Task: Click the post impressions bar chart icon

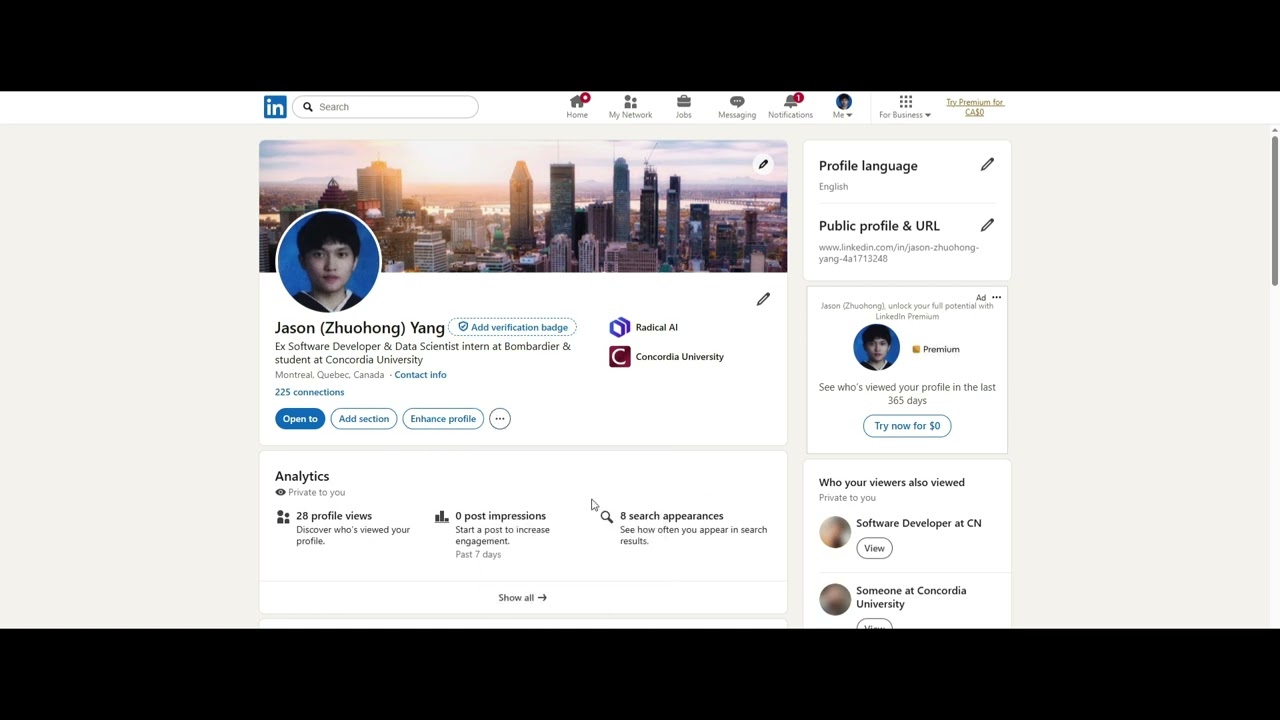Action: [x=442, y=517]
